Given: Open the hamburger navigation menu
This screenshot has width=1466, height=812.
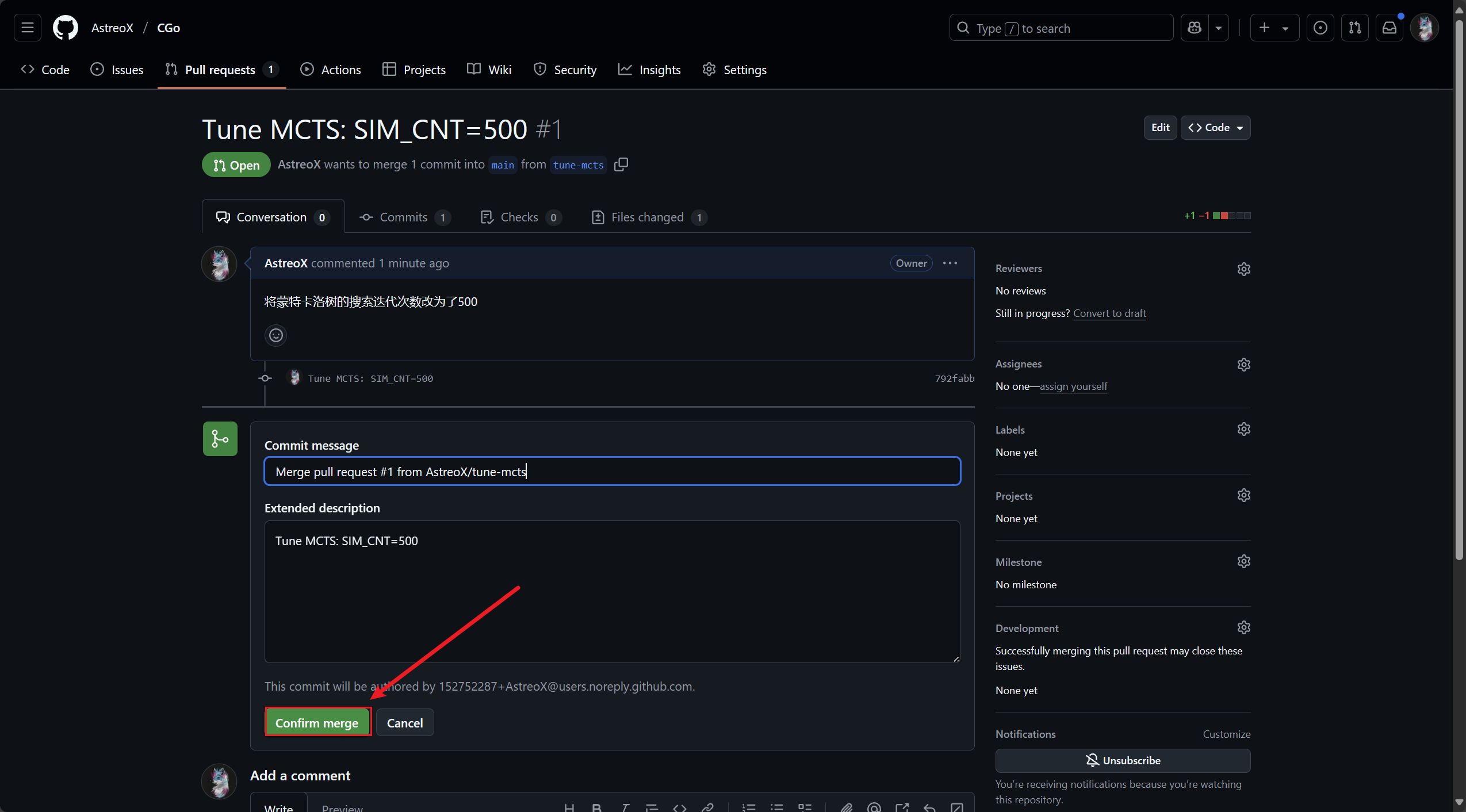Looking at the screenshot, I should point(27,28).
